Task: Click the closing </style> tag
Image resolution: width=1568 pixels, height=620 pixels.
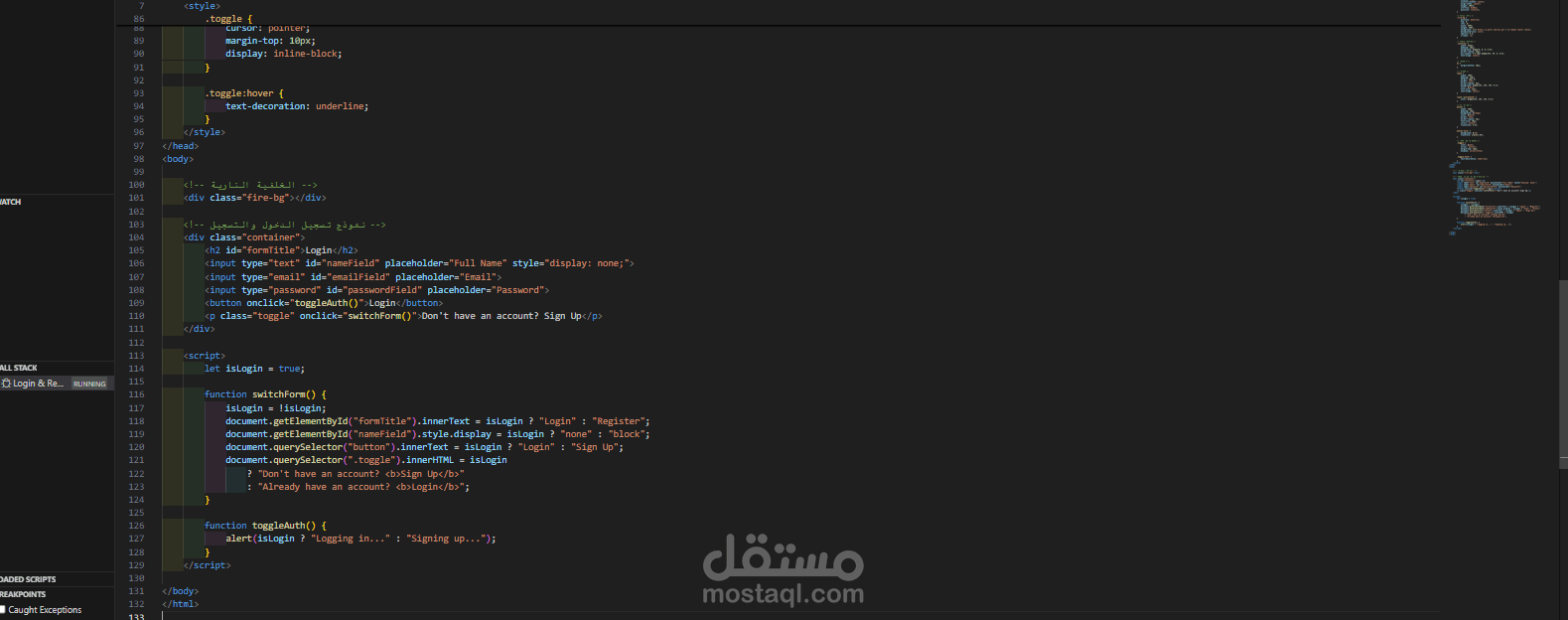Action: pos(205,132)
